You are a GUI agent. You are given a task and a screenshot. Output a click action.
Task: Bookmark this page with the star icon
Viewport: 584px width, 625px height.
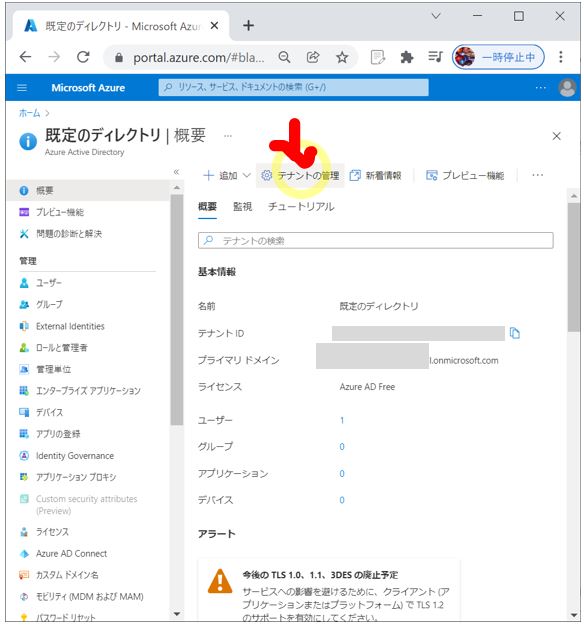tap(342, 57)
